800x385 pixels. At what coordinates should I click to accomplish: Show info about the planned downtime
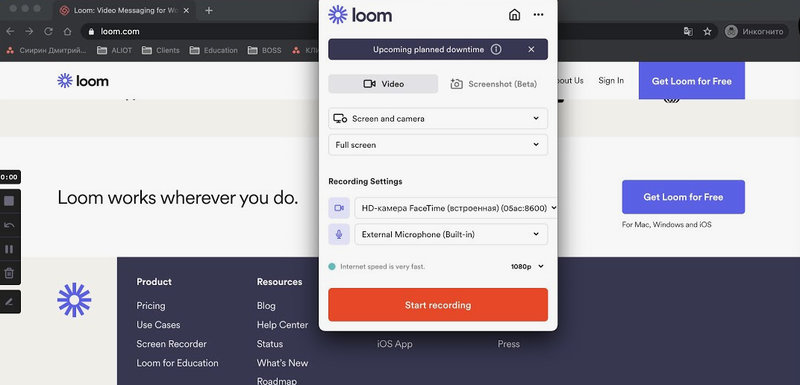(x=496, y=49)
